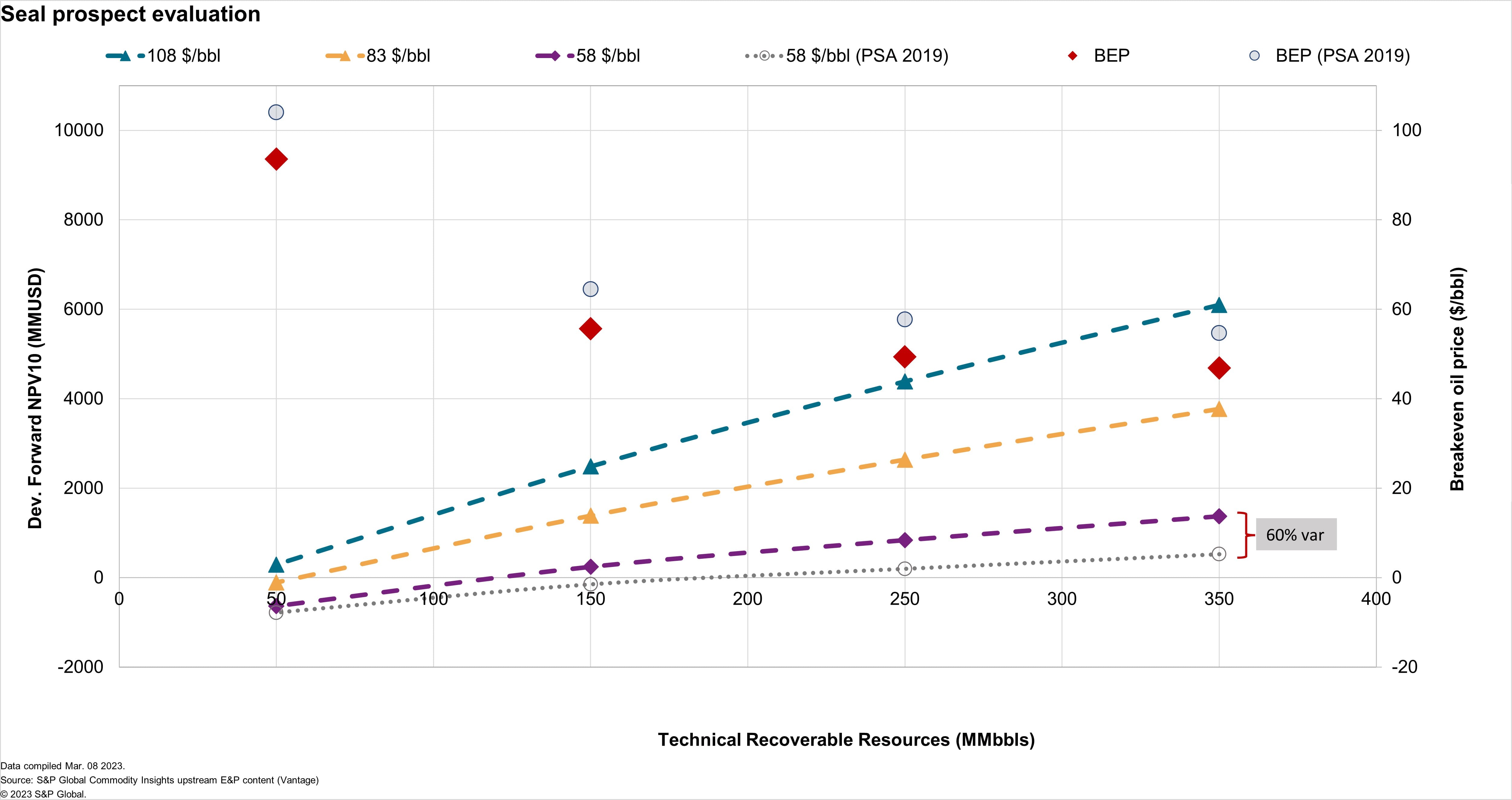The width and height of the screenshot is (1512, 800).
Task: Click the BEP (PSA 2019) circle legend icon
Action: point(1254,56)
